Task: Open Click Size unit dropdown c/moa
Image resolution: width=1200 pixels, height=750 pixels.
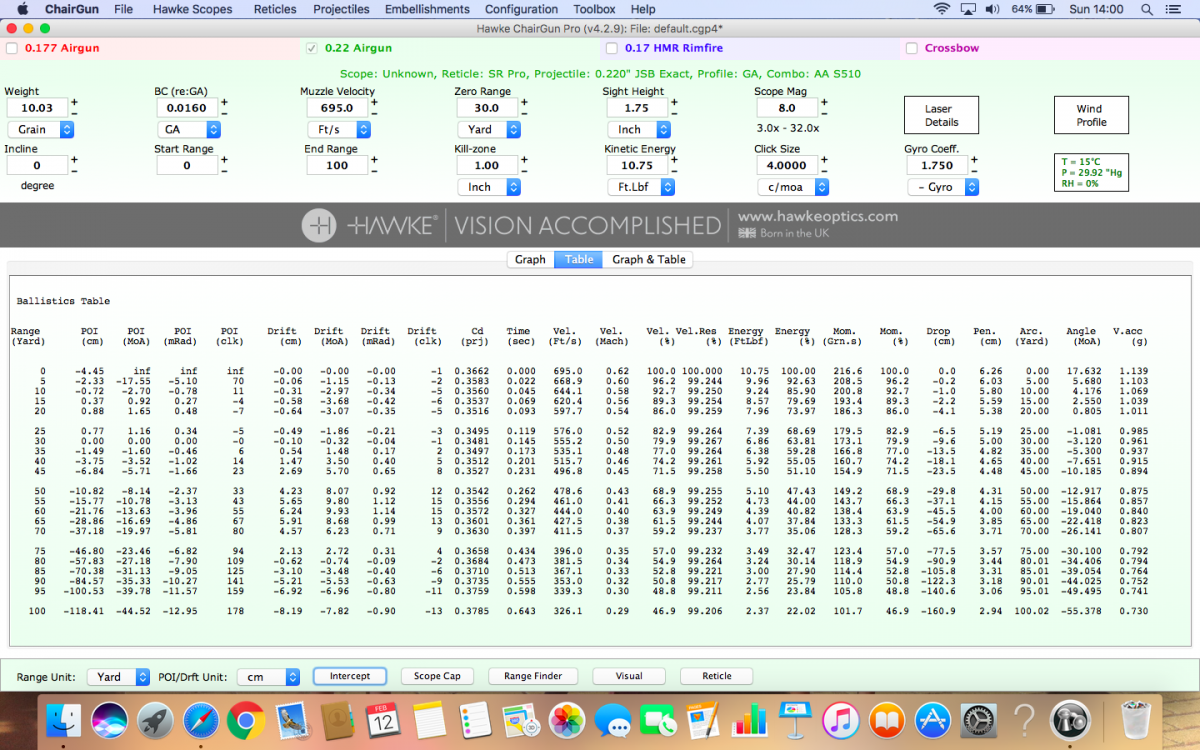Action: (791, 187)
